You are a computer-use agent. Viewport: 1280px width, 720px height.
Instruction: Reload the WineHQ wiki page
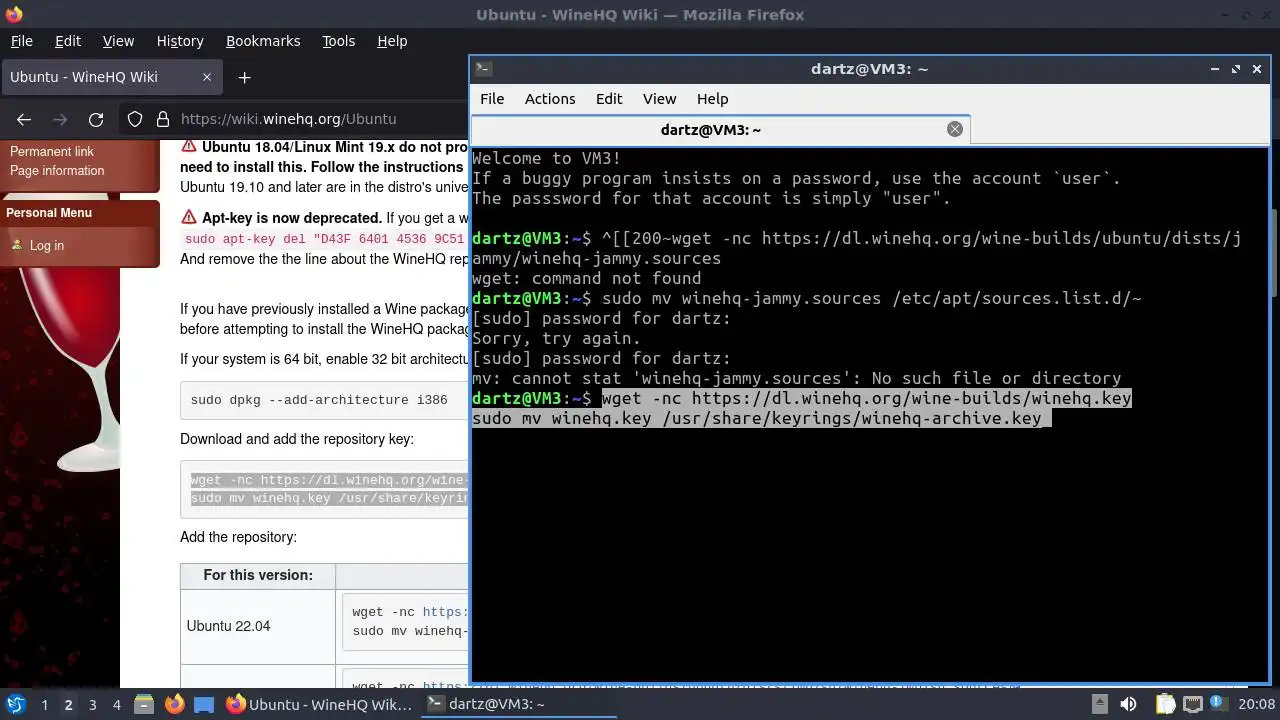(x=96, y=119)
